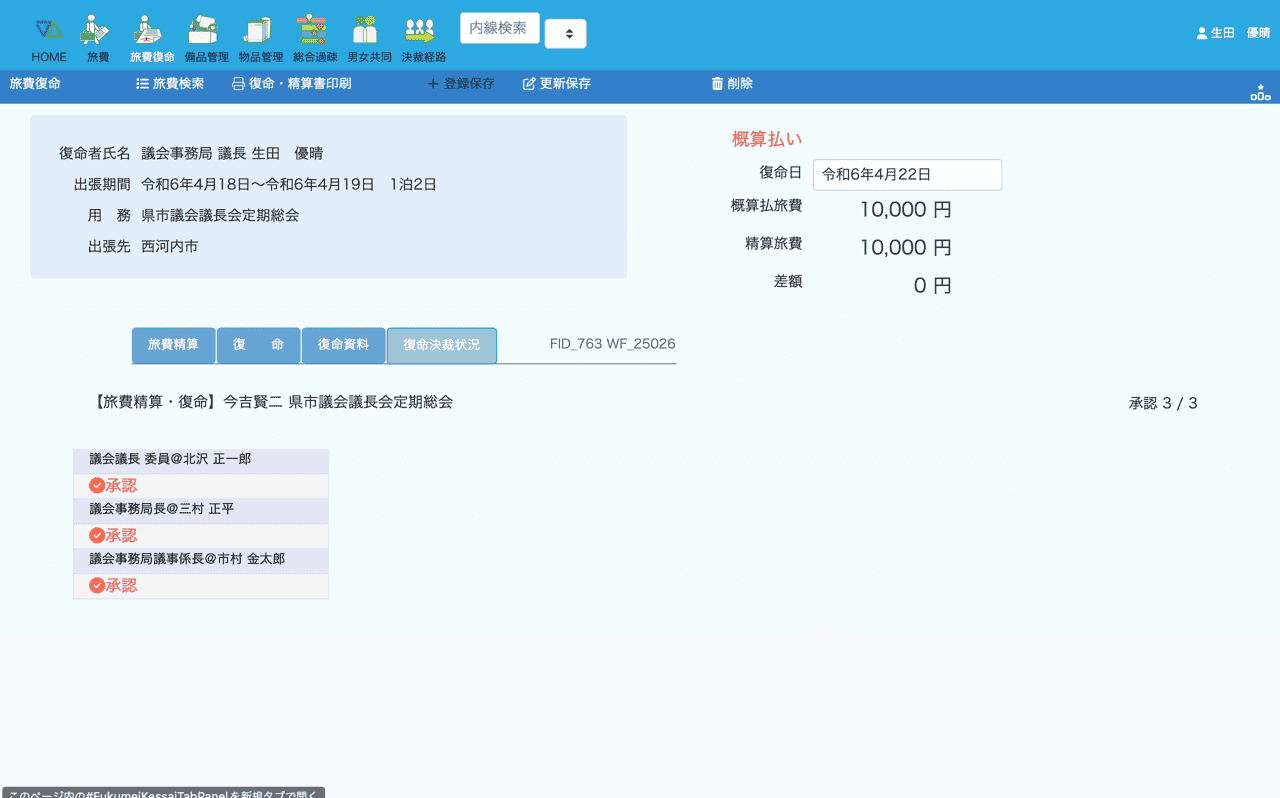The height and width of the screenshot is (798, 1280).
Task: Expand the dropdown next to 内線検索
Action: click(565, 33)
